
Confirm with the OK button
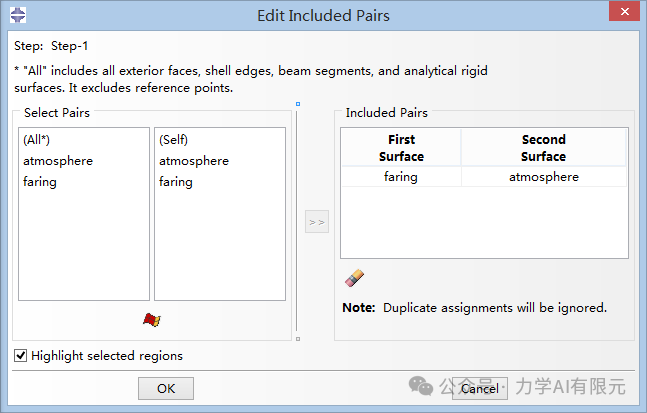click(166, 388)
